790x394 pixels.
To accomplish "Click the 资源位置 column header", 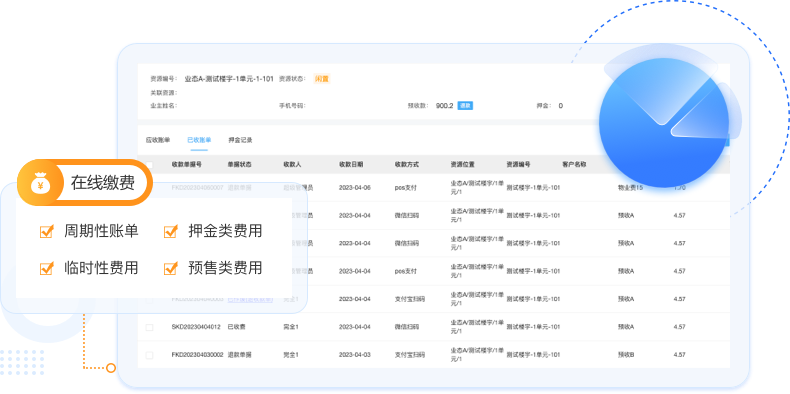I will point(463,165).
